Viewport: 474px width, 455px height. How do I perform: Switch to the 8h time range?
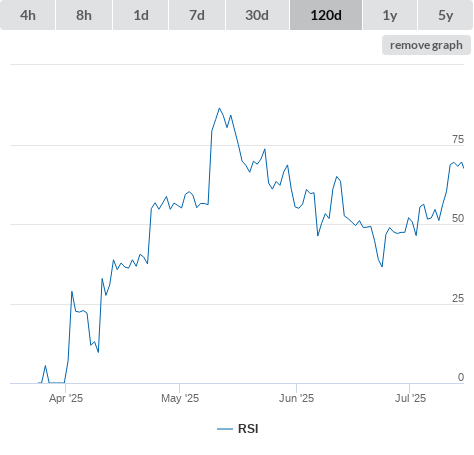tap(84, 15)
